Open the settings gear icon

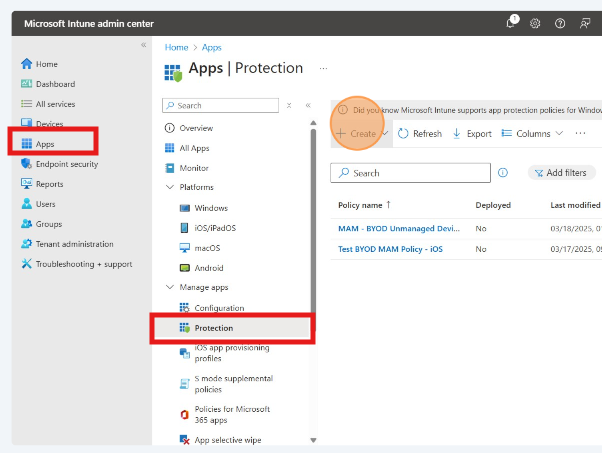(x=535, y=23)
